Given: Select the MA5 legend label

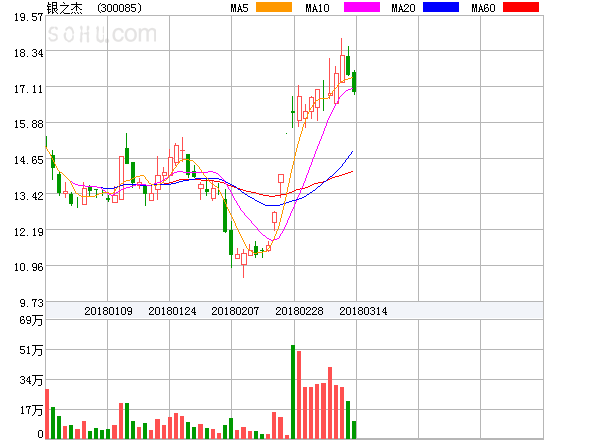Looking at the screenshot, I should click(240, 8).
